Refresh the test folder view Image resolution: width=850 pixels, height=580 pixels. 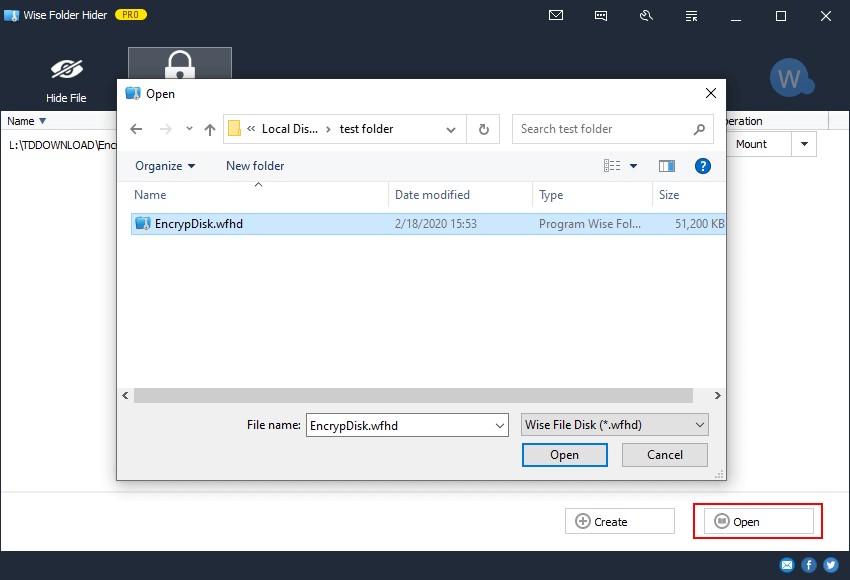point(484,129)
